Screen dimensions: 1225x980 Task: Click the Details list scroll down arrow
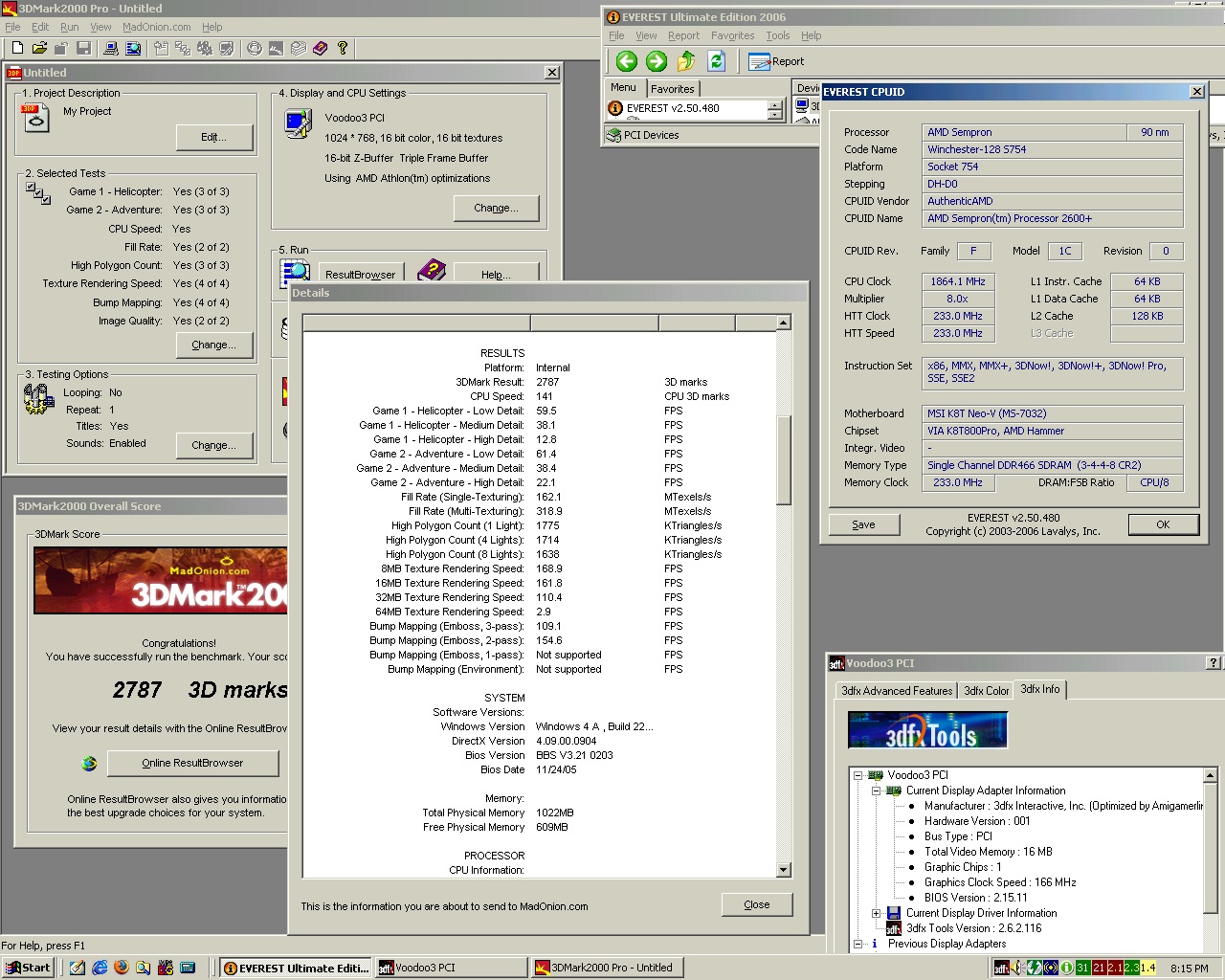pyautogui.click(x=784, y=870)
